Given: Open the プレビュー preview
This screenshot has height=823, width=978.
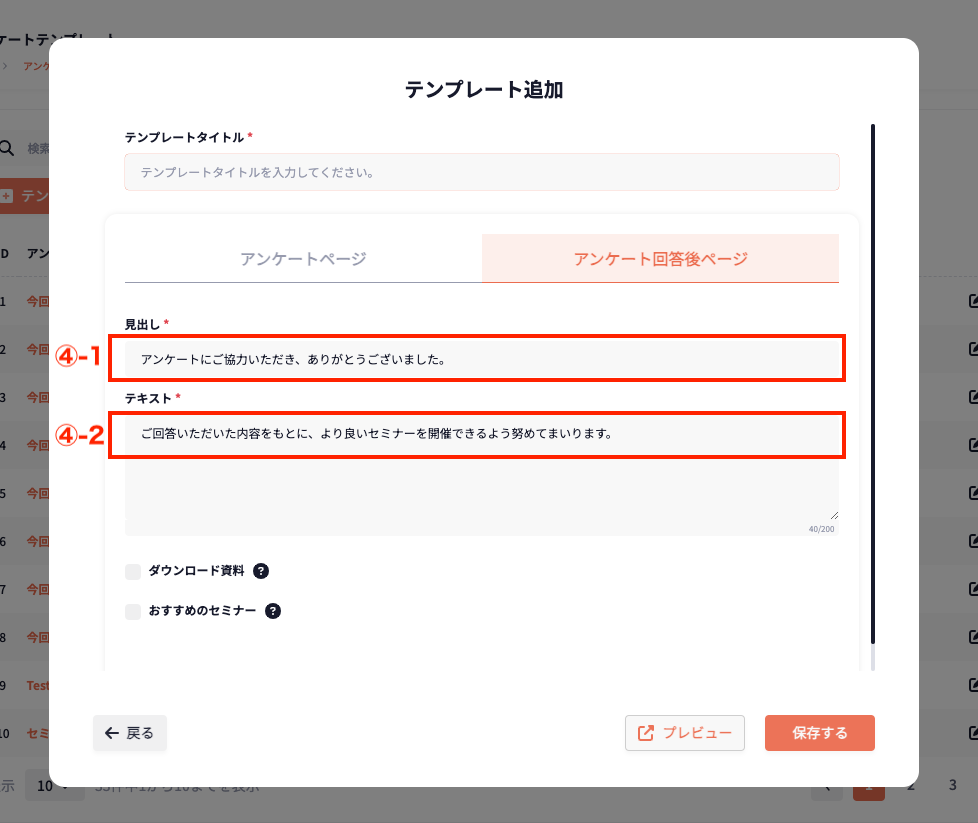Looking at the screenshot, I should pyautogui.click(x=684, y=733).
